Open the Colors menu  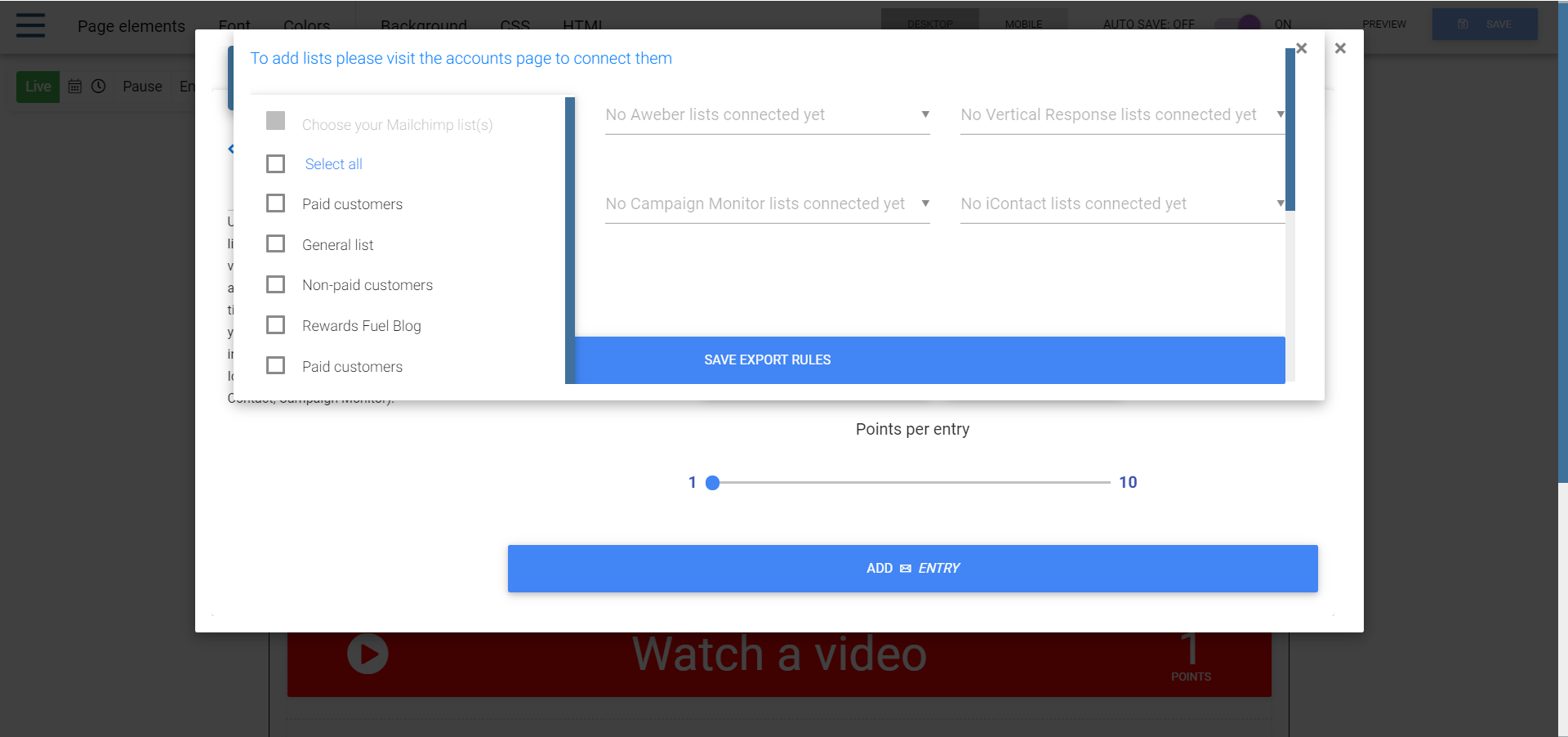[307, 26]
